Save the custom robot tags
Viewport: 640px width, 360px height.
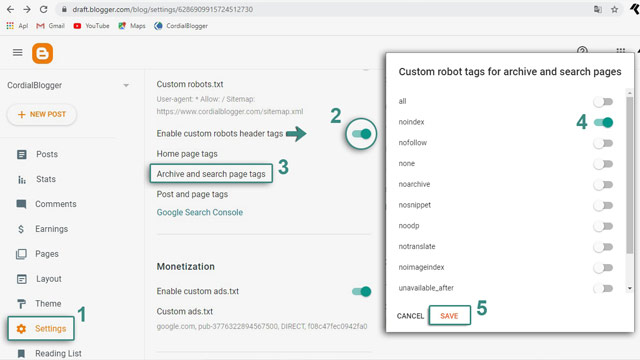click(x=449, y=316)
